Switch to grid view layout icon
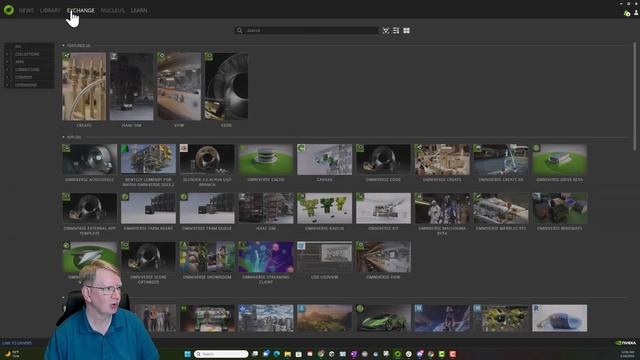Screen dimensions: 640x360 407,30
